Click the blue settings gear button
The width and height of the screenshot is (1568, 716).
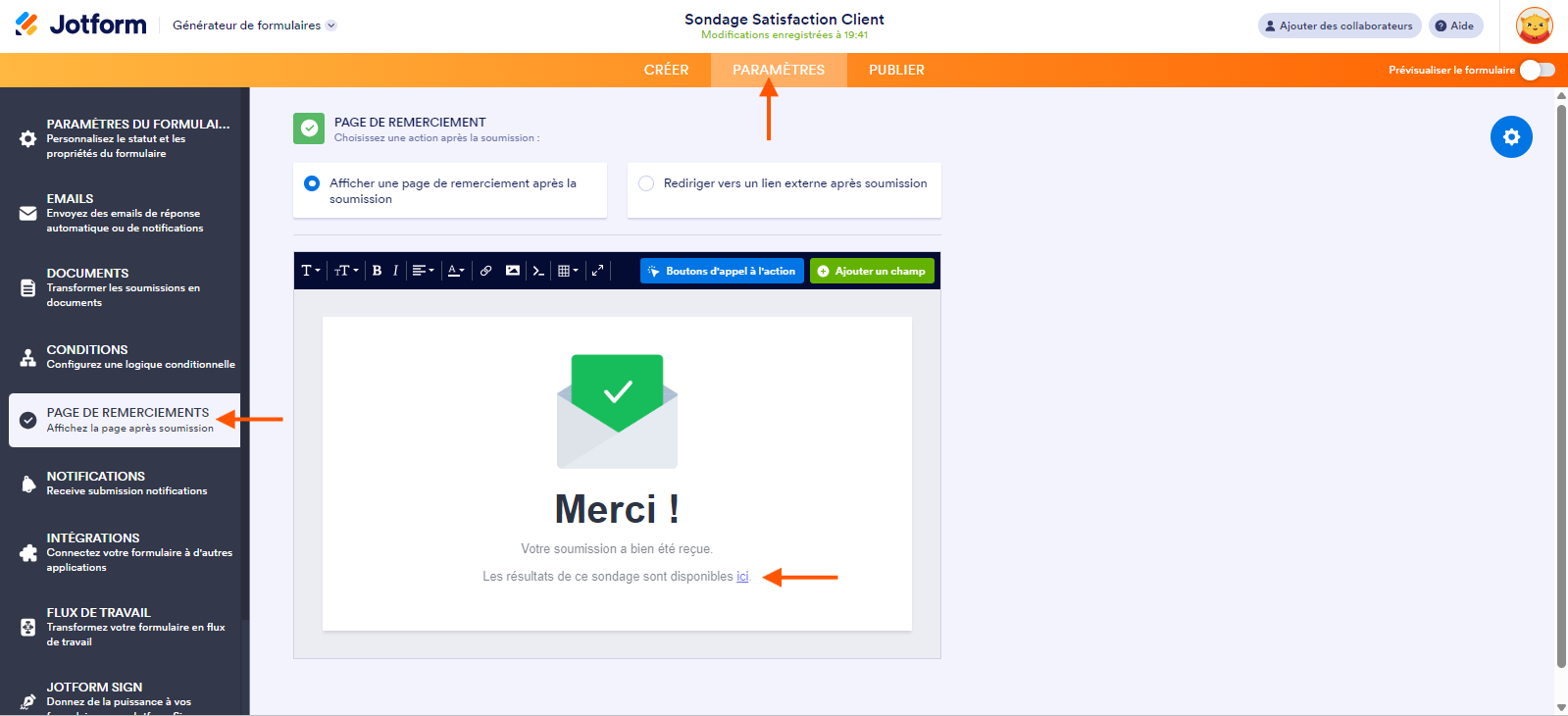pyautogui.click(x=1511, y=137)
